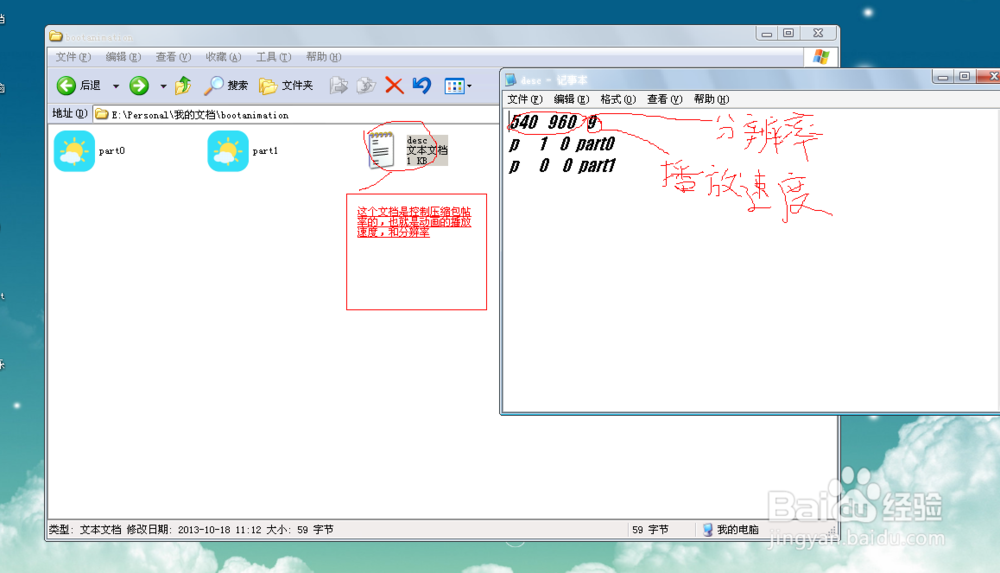
Task: Click the Windows flag logo in Explorer
Action: 821,57
